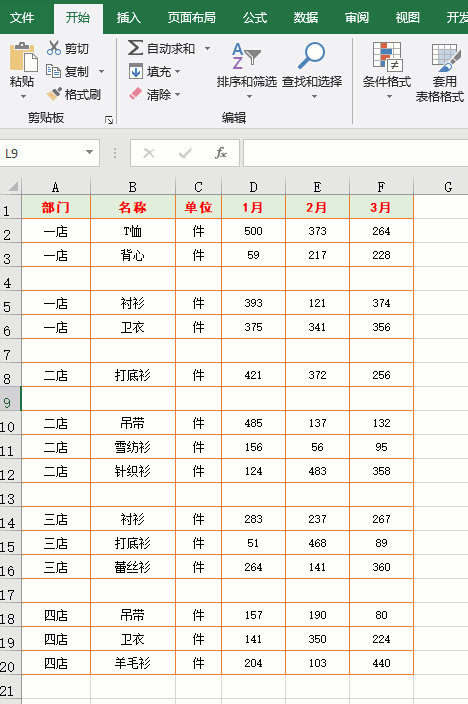Image resolution: width=468 pixels, height=704 pixels.
Task: Expand Conditional Formatting dropdown arrow
Action: [389, 97]
